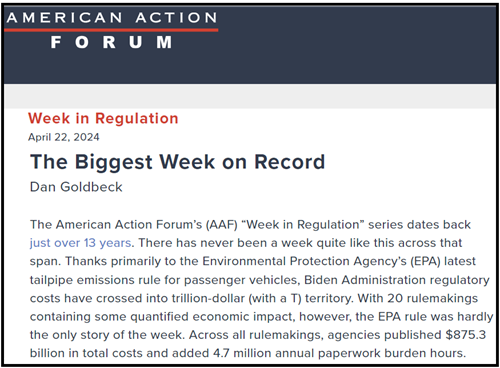Screen dimensions: 500x368
Task: Click the empty dark navy header area
Action: pyautogui.click(x=357, y=45)
